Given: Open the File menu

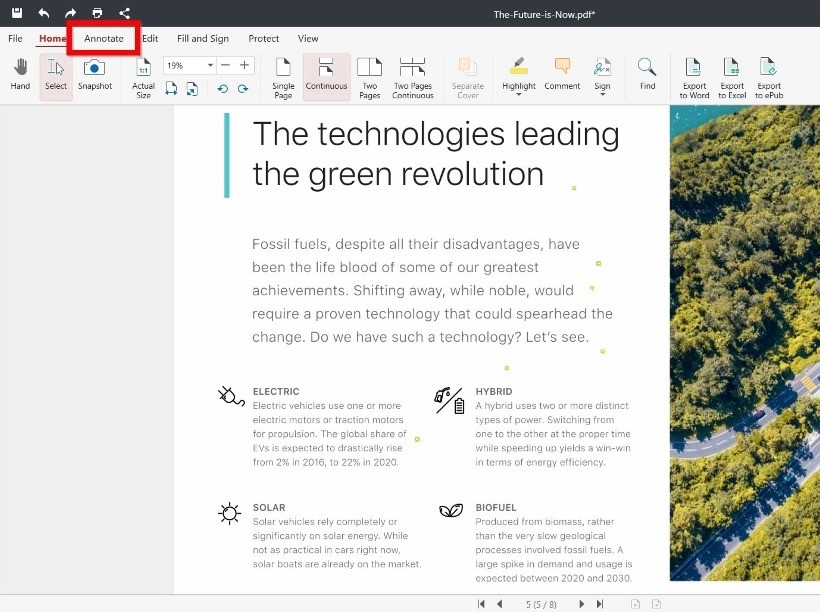Looking at the screenshot, I should coord(15,39).
